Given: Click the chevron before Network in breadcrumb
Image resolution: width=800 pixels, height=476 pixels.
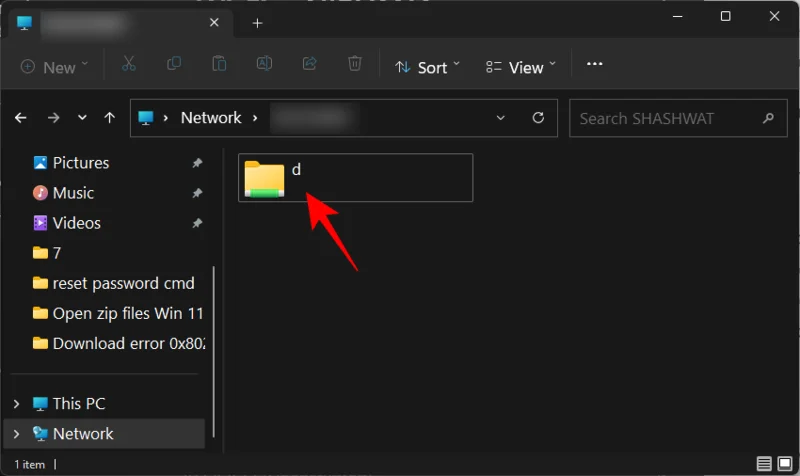Looking at the screenshot, I should [x=165, y=118].
